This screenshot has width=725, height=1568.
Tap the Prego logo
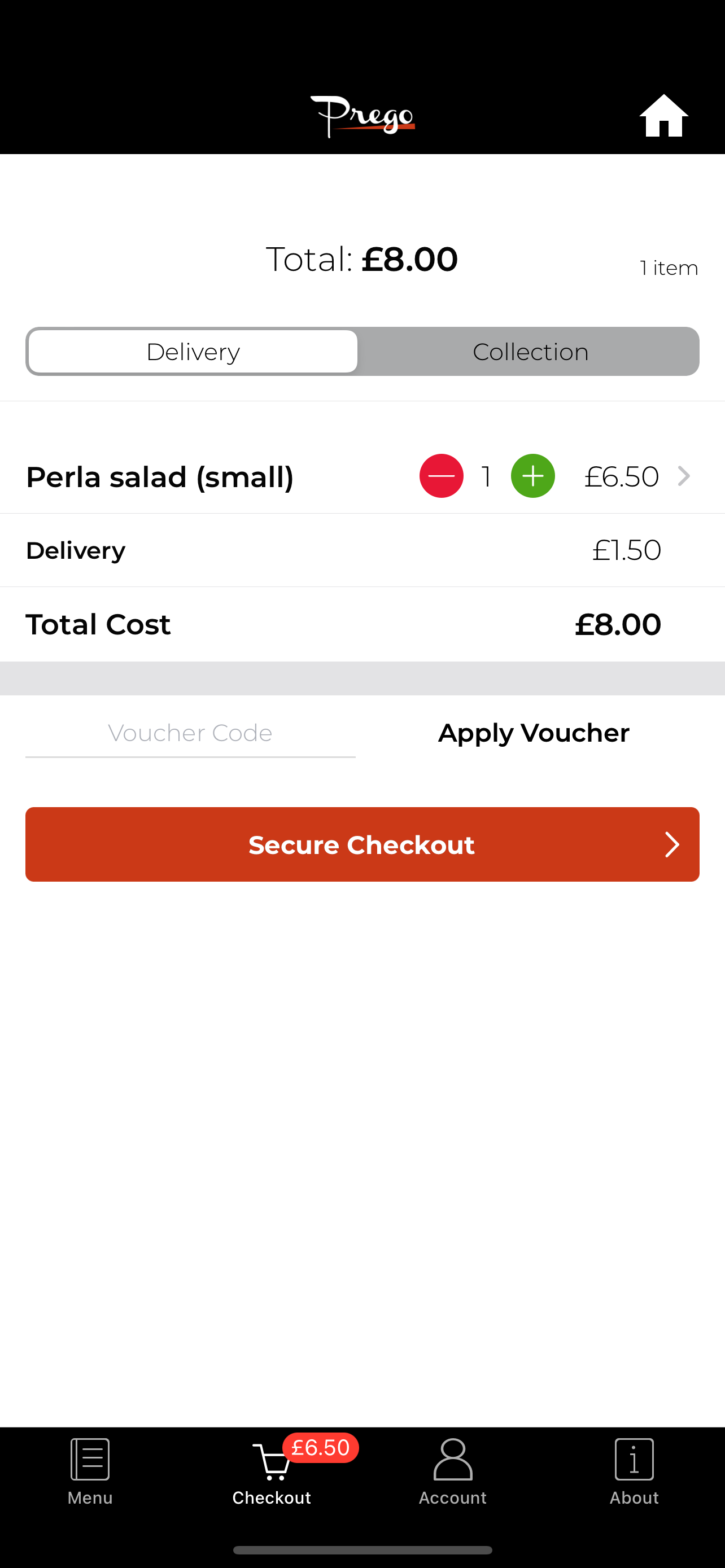(x=363, y=116)
